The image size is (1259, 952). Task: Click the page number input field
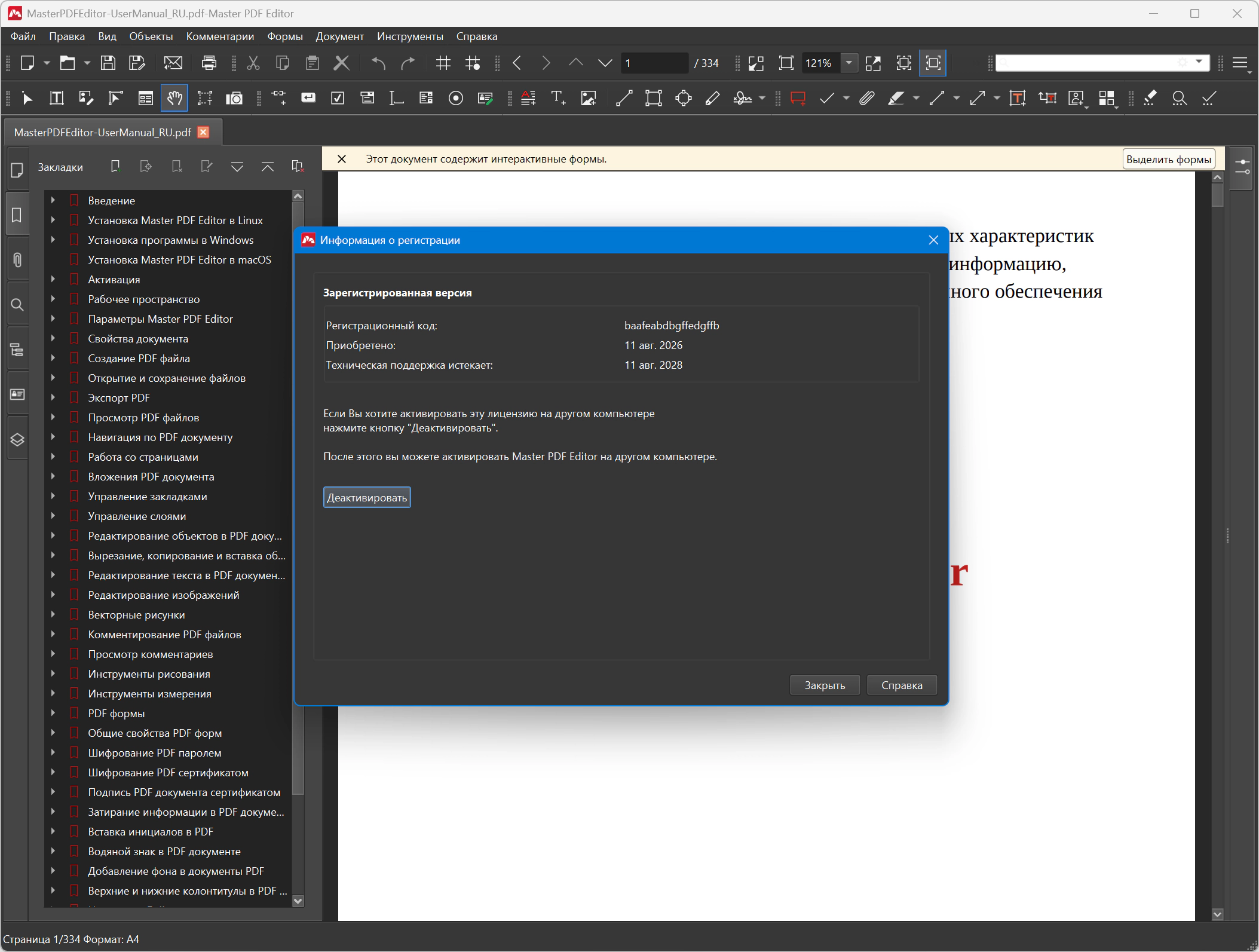pyautogui.click(x=654, y=63)
